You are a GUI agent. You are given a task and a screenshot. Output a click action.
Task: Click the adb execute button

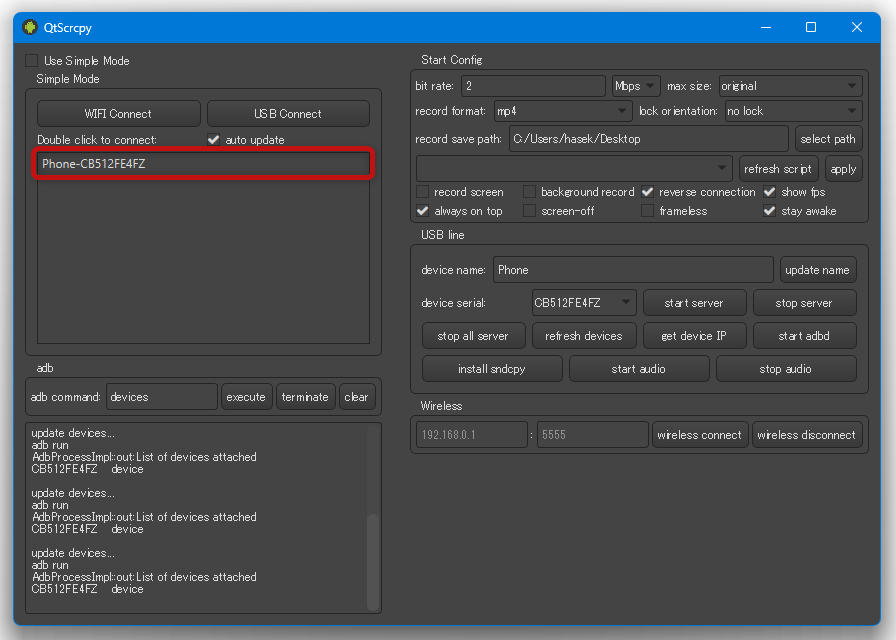[x=246, y=397]
